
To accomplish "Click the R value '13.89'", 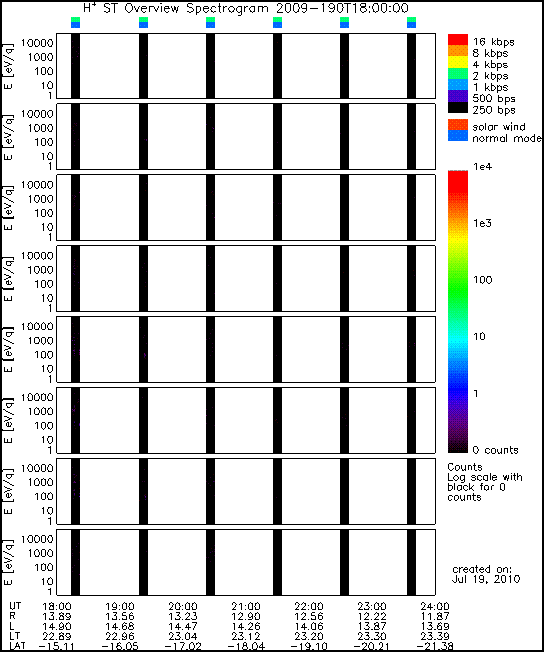I will 57,617.
